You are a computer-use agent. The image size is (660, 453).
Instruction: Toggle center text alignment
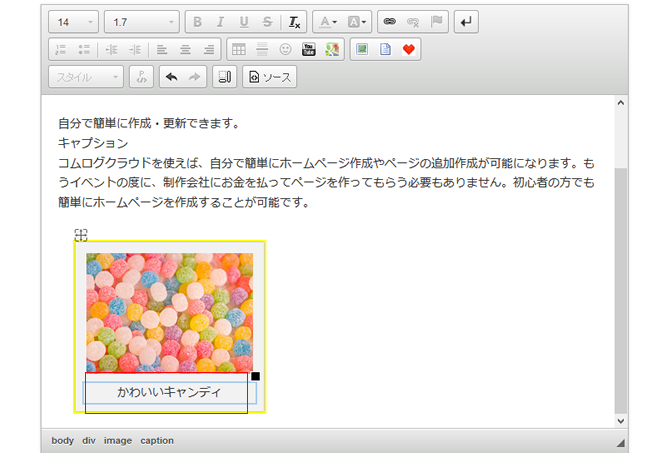click(x=185, y=49)
